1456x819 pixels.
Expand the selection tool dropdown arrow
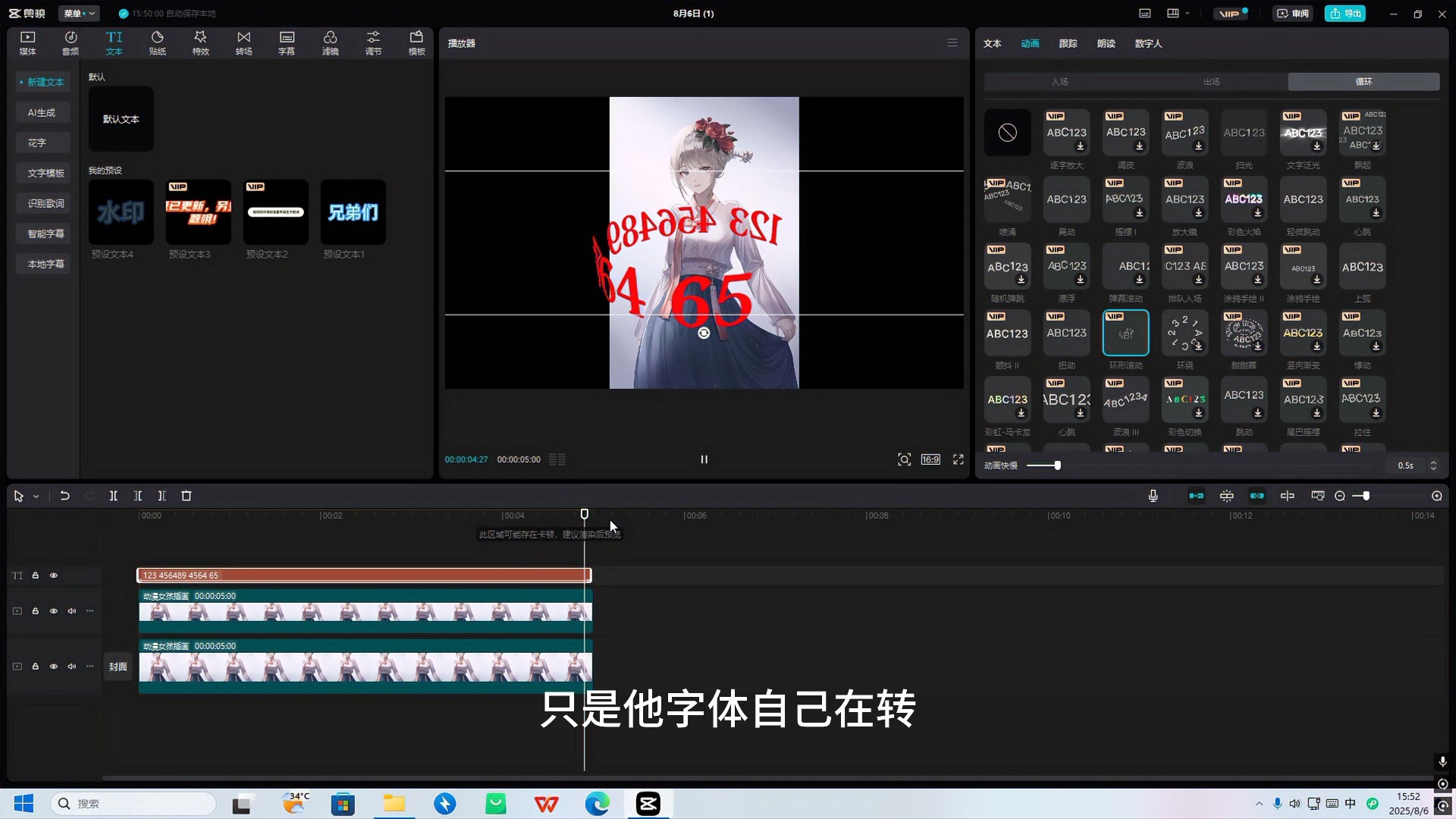coord(36,495)
